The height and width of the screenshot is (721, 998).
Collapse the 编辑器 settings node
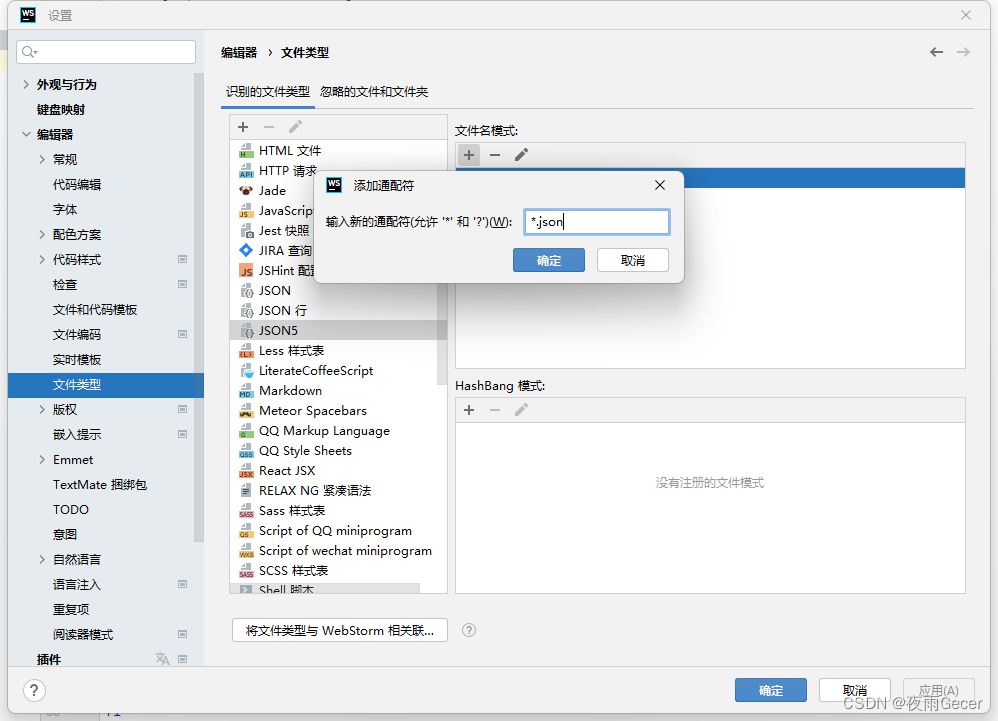coord(26,134)
